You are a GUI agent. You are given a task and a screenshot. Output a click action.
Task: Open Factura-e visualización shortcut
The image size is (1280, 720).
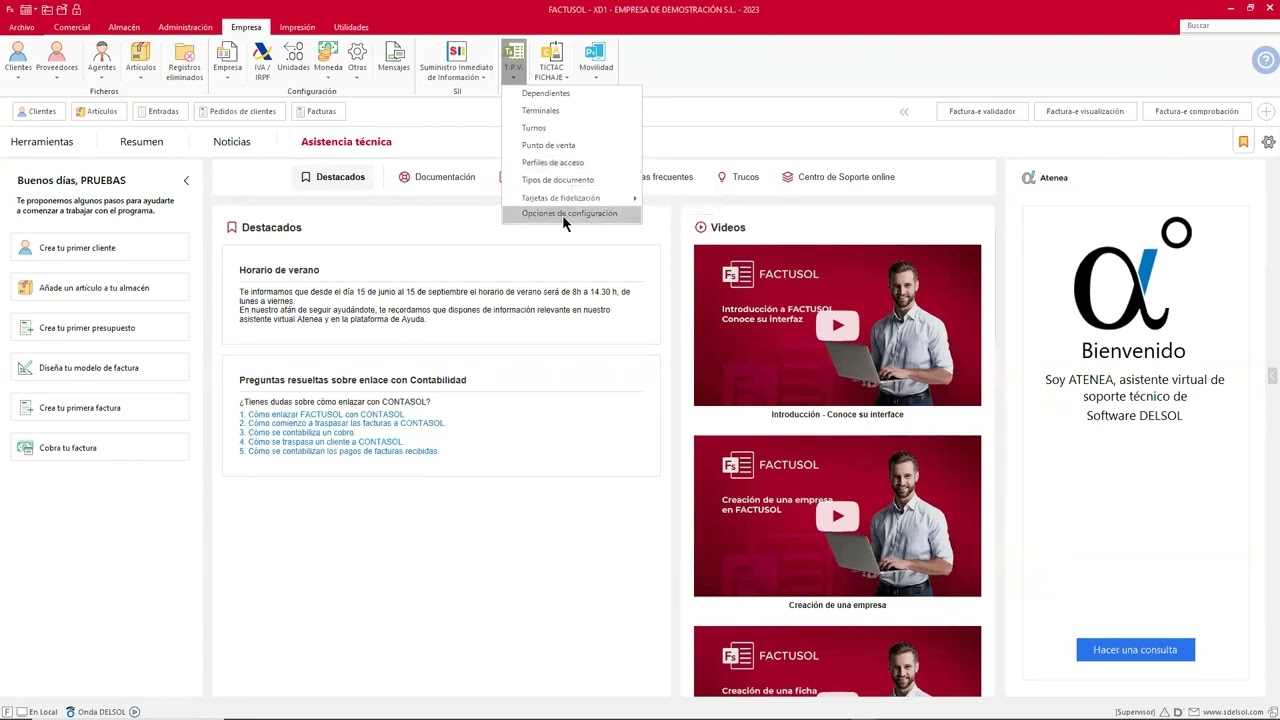click(x=1085, y=111)
